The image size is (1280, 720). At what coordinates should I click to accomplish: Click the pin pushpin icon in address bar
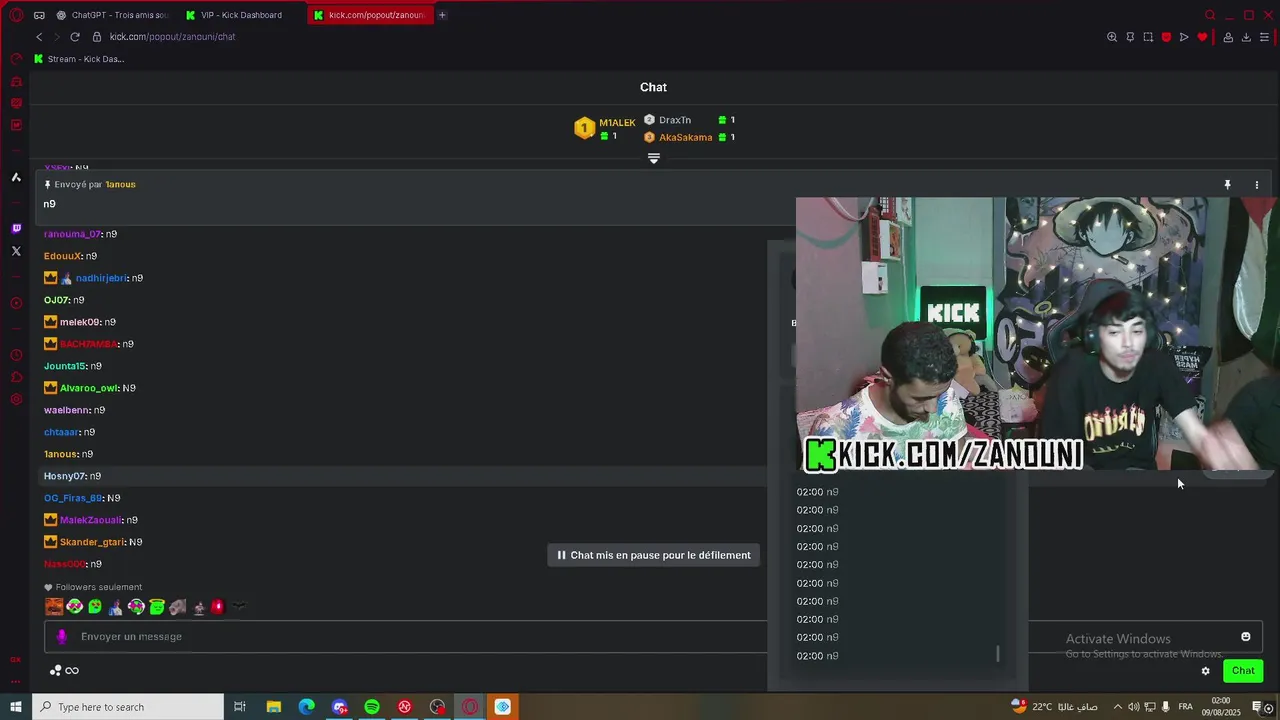tap(1130, 37)
